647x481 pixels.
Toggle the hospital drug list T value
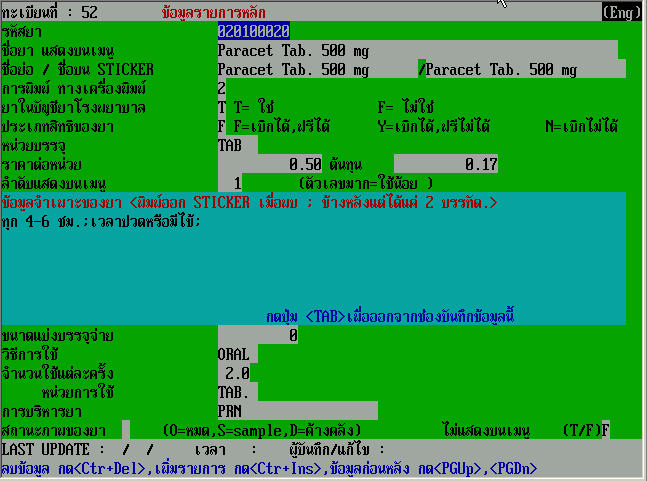point(222,108)
